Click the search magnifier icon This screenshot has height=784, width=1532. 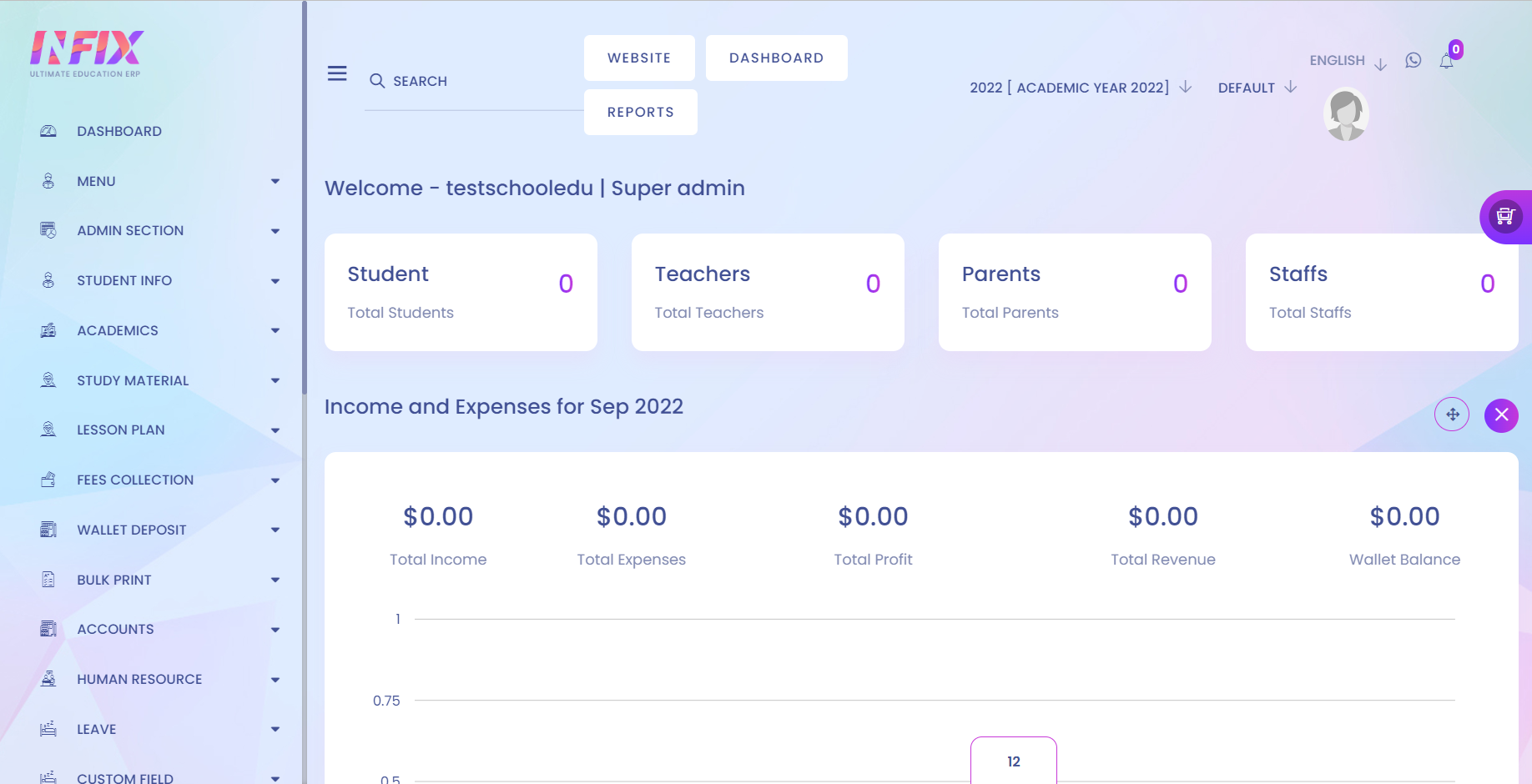coord(377,81)
